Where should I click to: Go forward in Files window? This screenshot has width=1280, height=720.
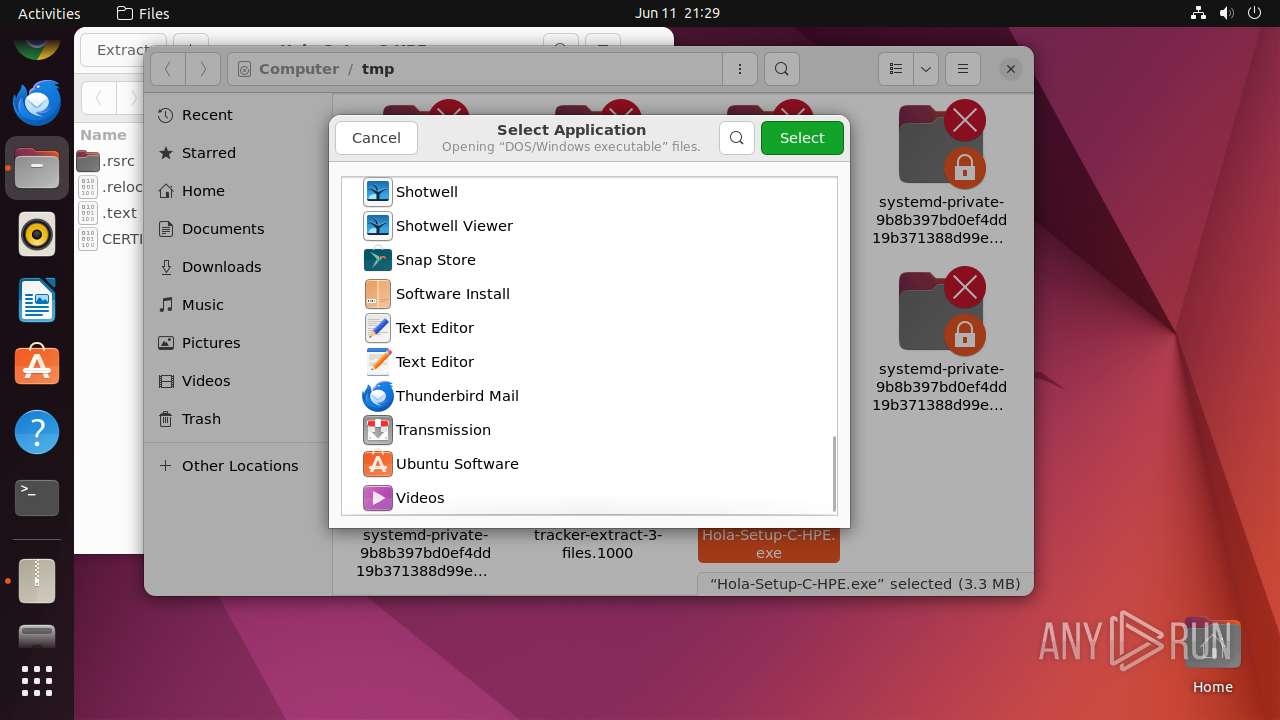click(x=203, y=69)
